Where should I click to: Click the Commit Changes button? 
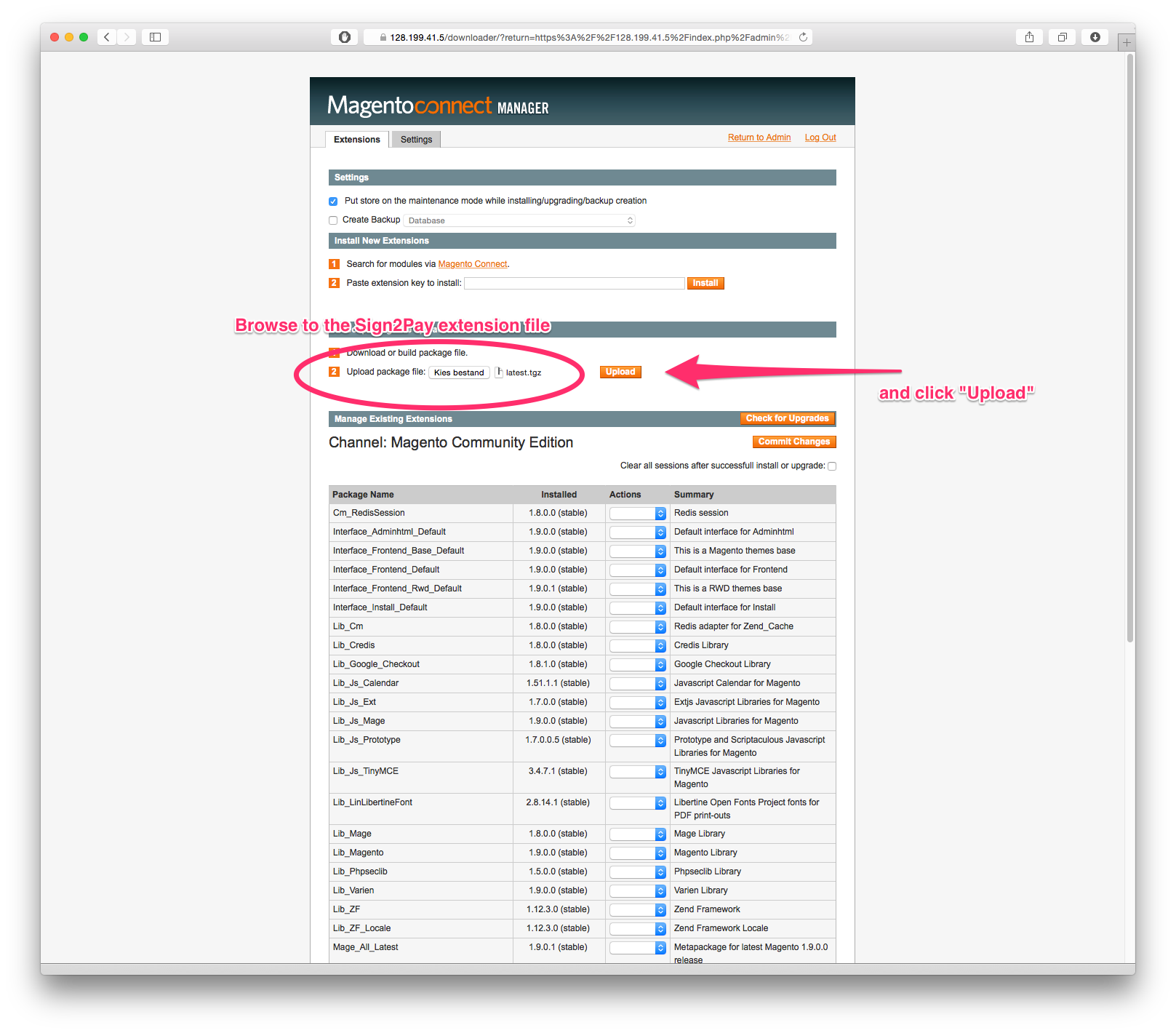[793, 442]
